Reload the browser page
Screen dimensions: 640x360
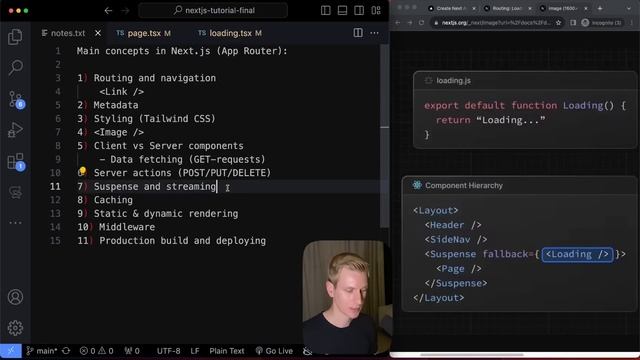coord(422,23)
